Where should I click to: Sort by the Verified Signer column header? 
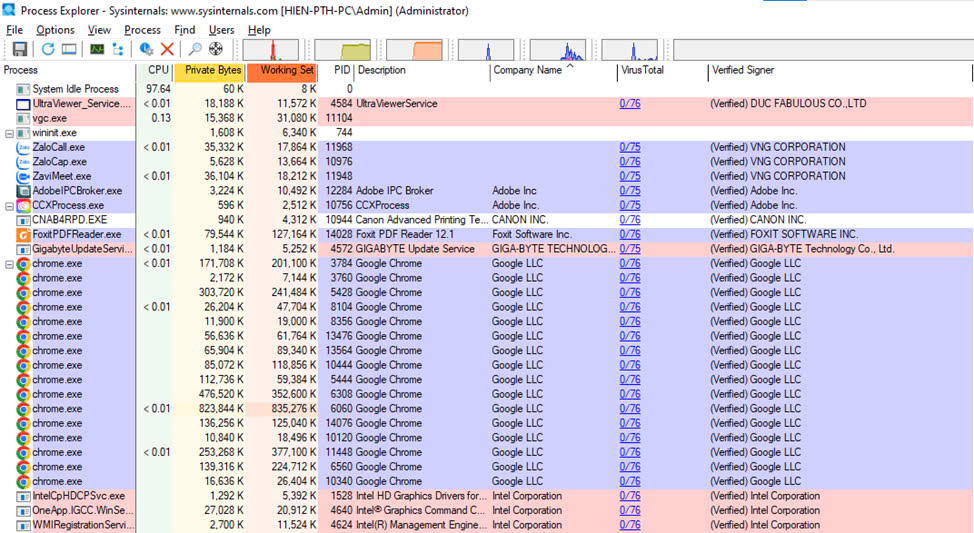coord(840,70)
